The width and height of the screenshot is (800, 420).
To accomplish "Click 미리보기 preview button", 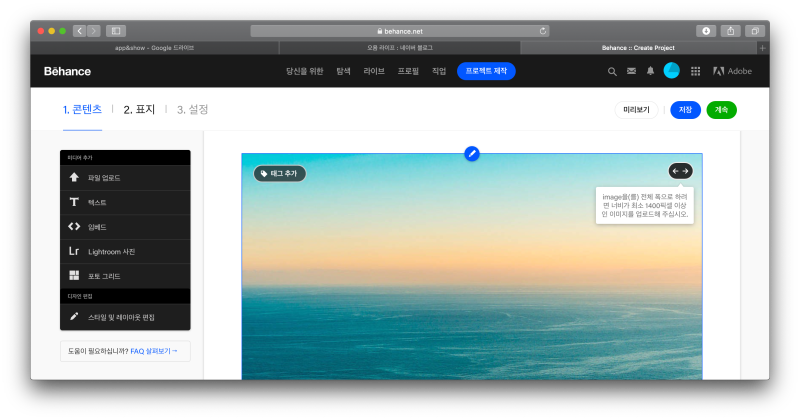I will tap(636, 110).
